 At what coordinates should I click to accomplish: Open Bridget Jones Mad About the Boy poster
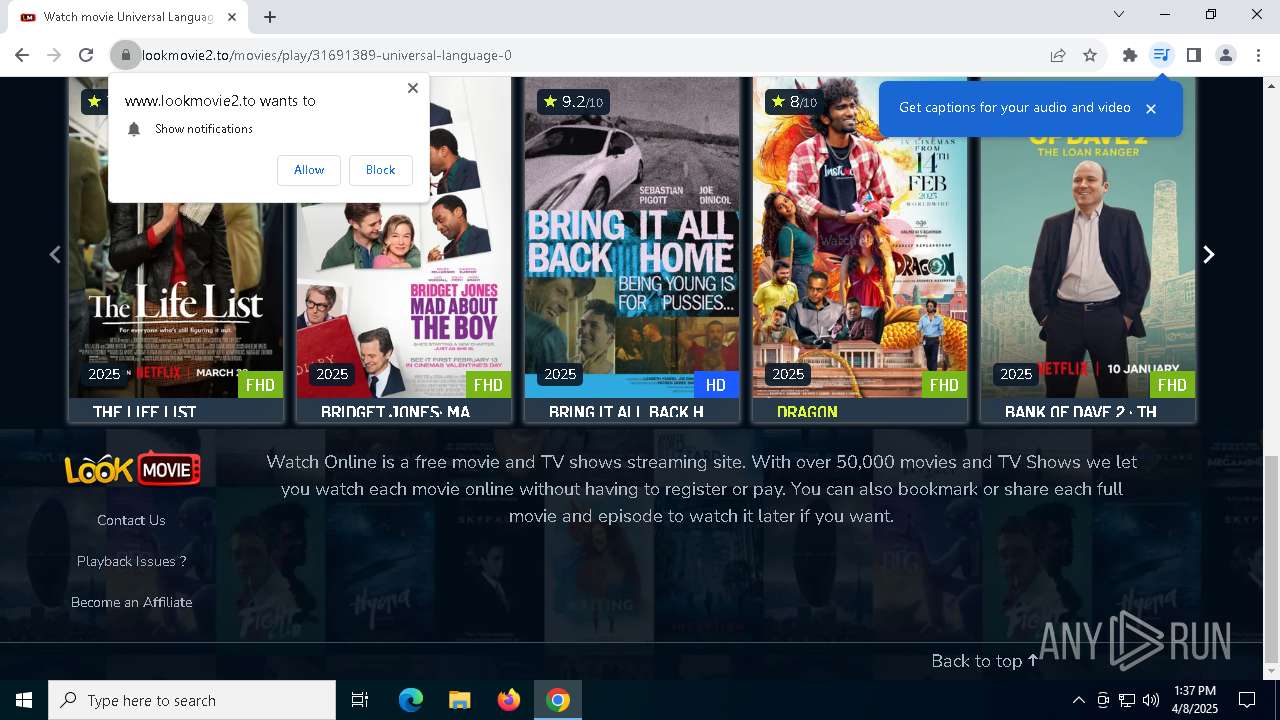(x=404, y=238)
